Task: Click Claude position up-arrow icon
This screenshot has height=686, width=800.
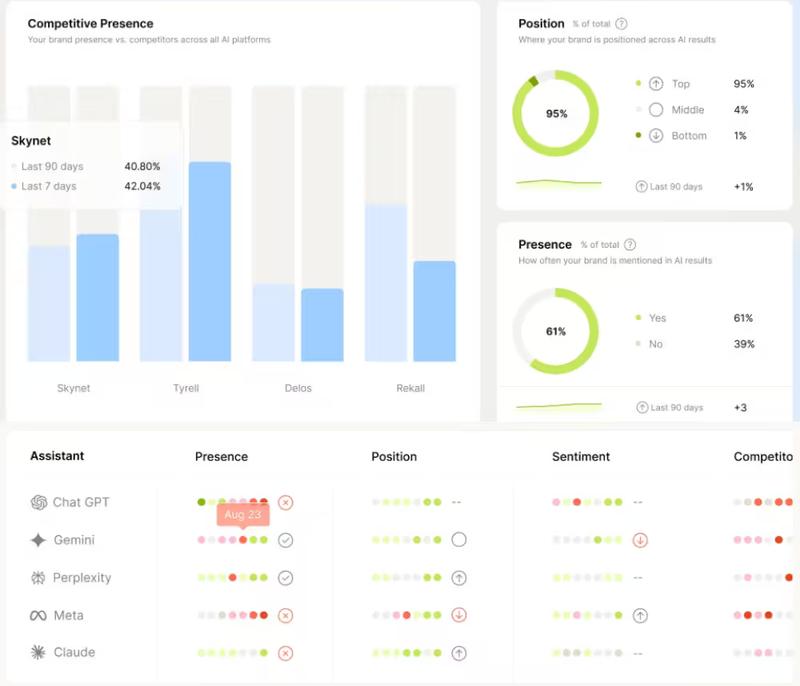Action: pyautogui.click(x=459, y=653)
